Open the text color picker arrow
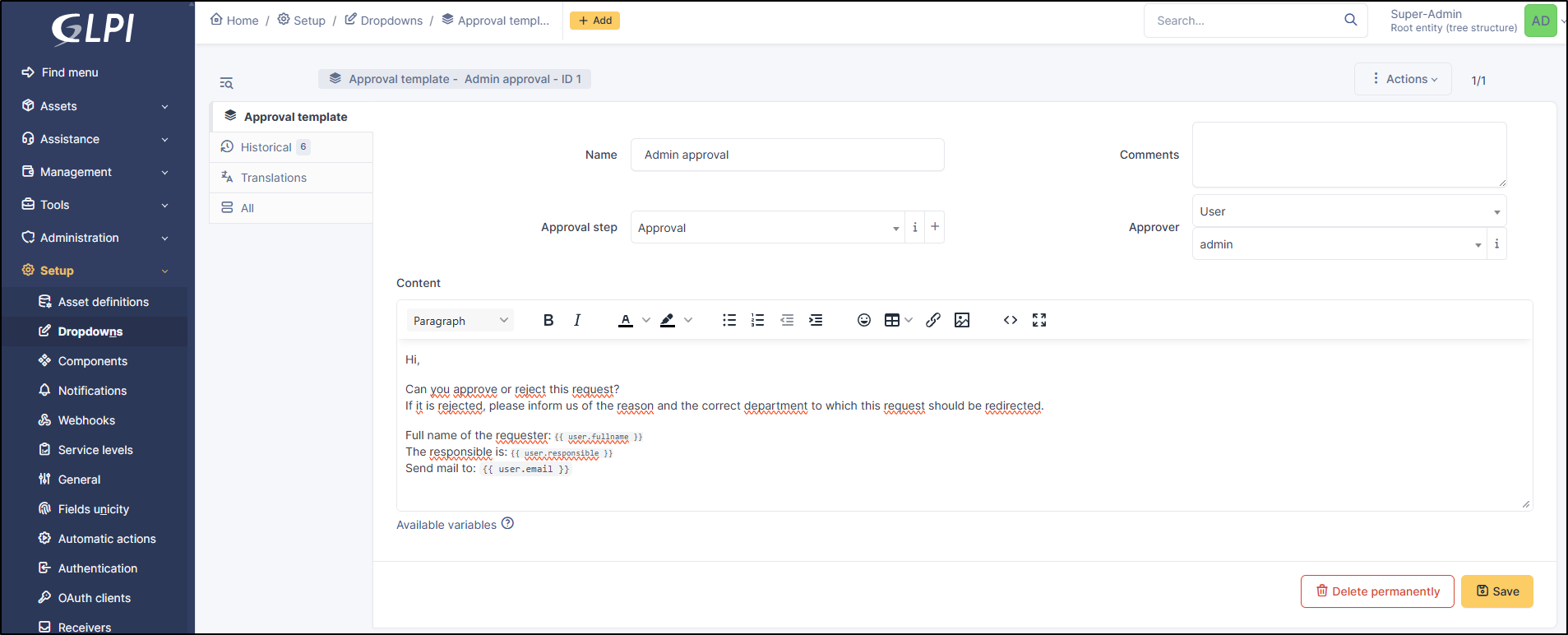 (646, 321)
